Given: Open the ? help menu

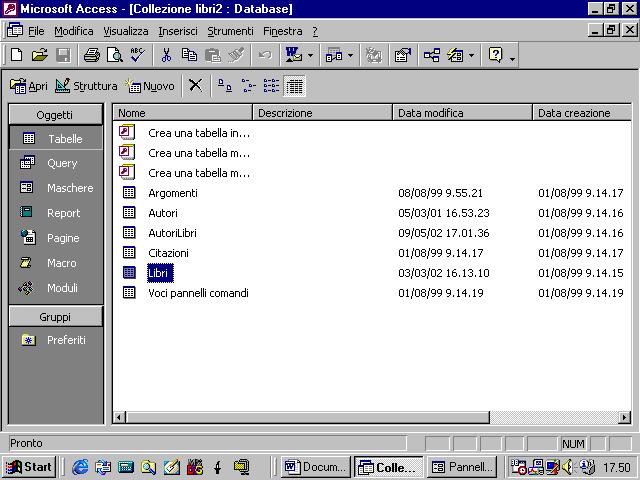Looking at the screenshot, I should coord(315,31).
